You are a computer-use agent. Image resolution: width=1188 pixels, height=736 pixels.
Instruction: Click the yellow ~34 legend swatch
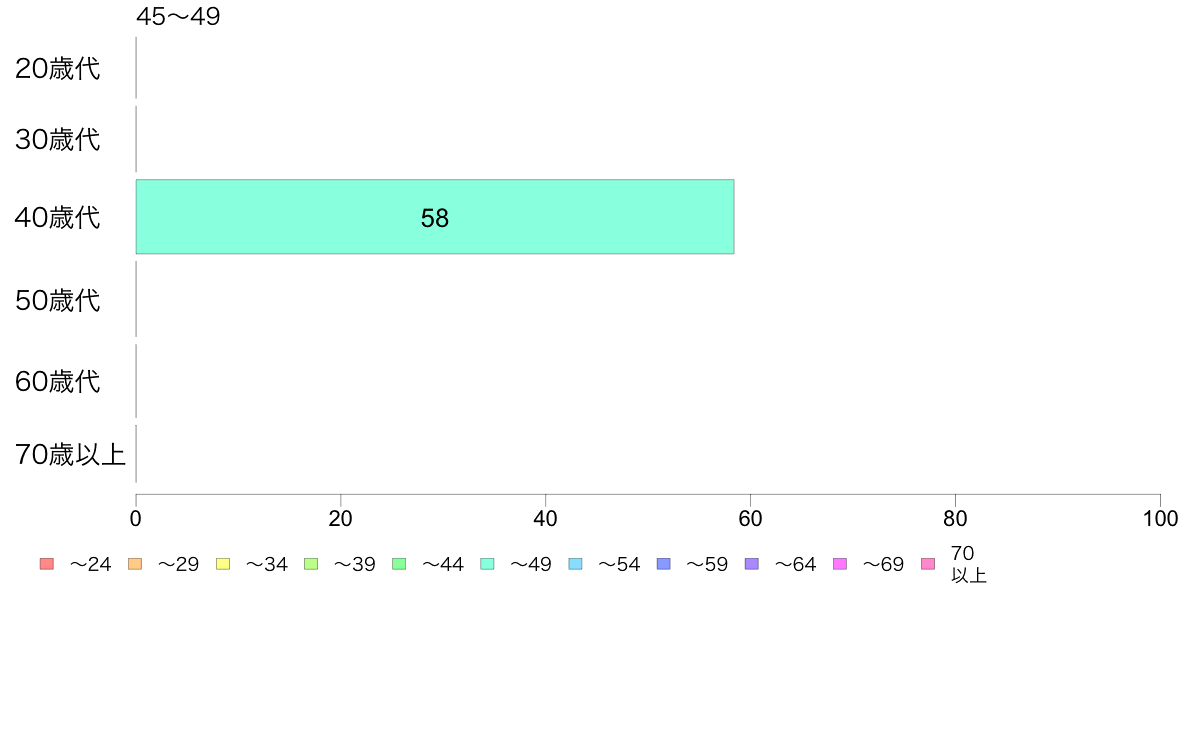(x=223, y=564)
